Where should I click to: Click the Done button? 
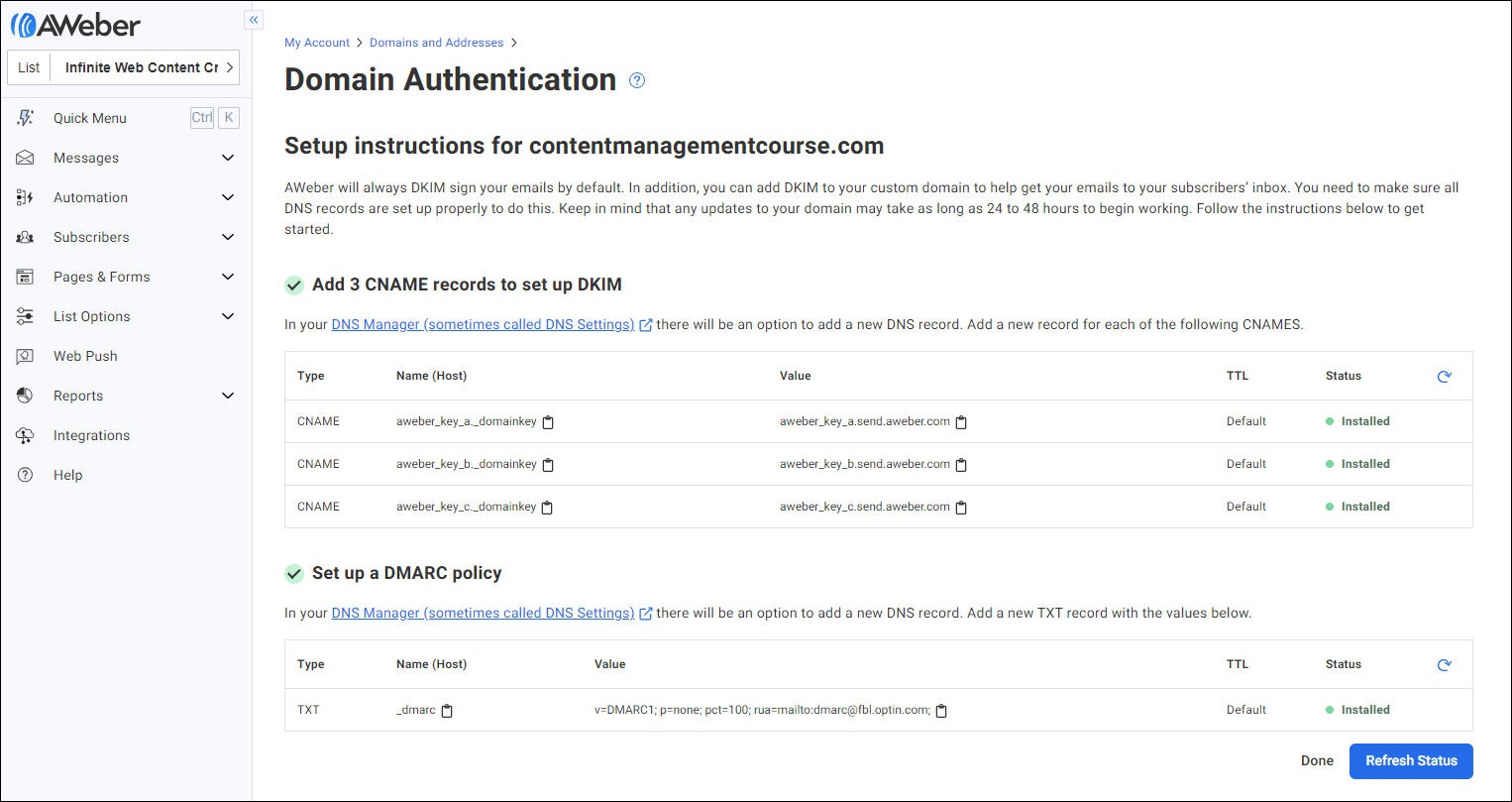1317,761
